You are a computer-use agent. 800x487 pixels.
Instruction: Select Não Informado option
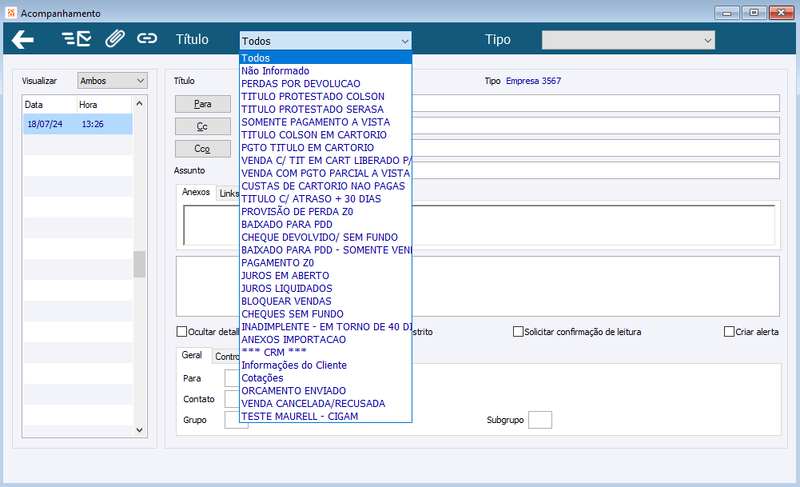326,71
